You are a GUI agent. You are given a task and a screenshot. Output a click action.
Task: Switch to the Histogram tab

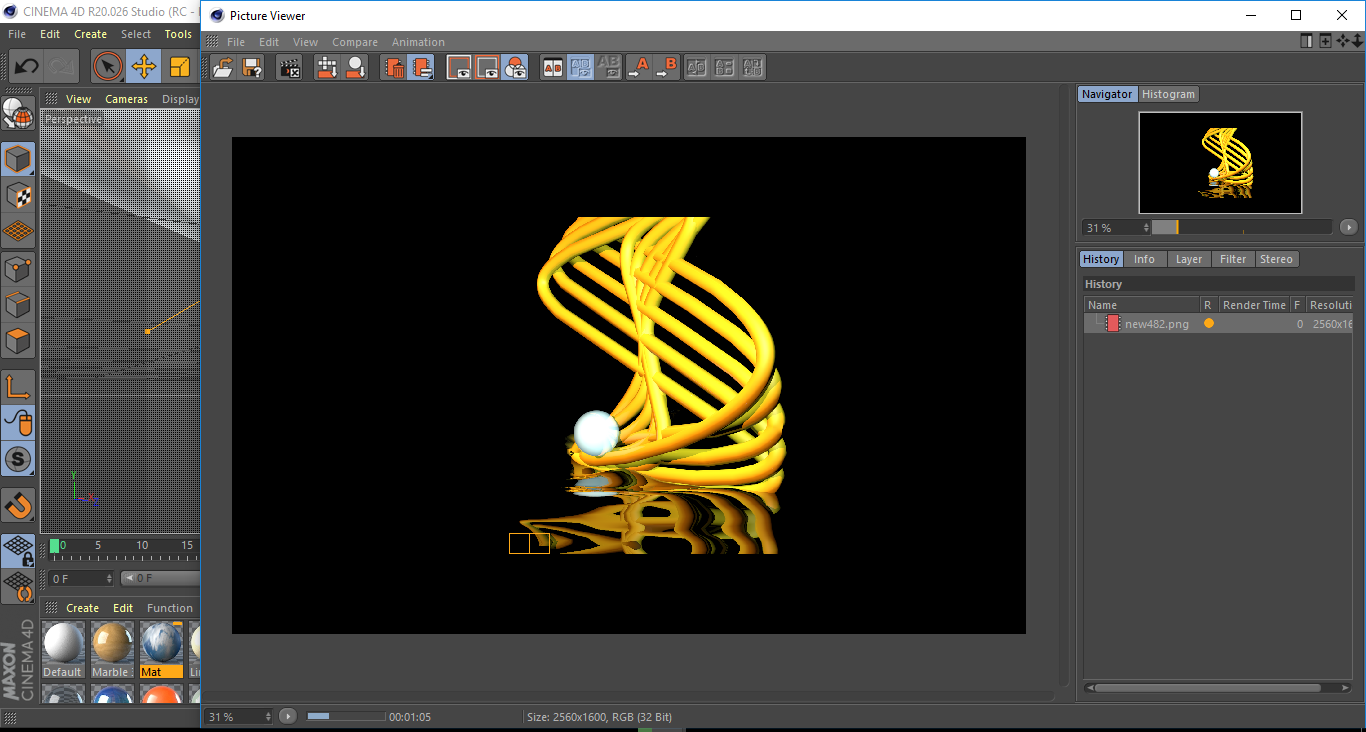point(1168,94)
